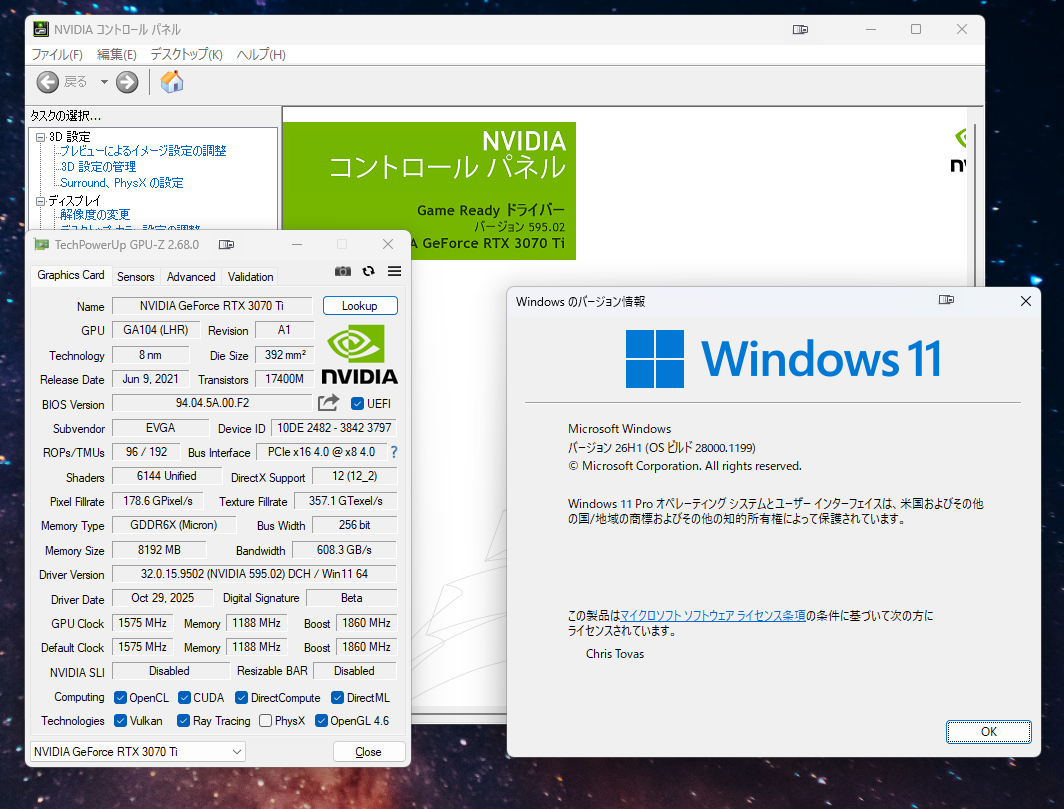The width and height of the screenshot is (1064, 809).
Task: Open the back history dropdown arrow
Action: click(x=104, y=82)
